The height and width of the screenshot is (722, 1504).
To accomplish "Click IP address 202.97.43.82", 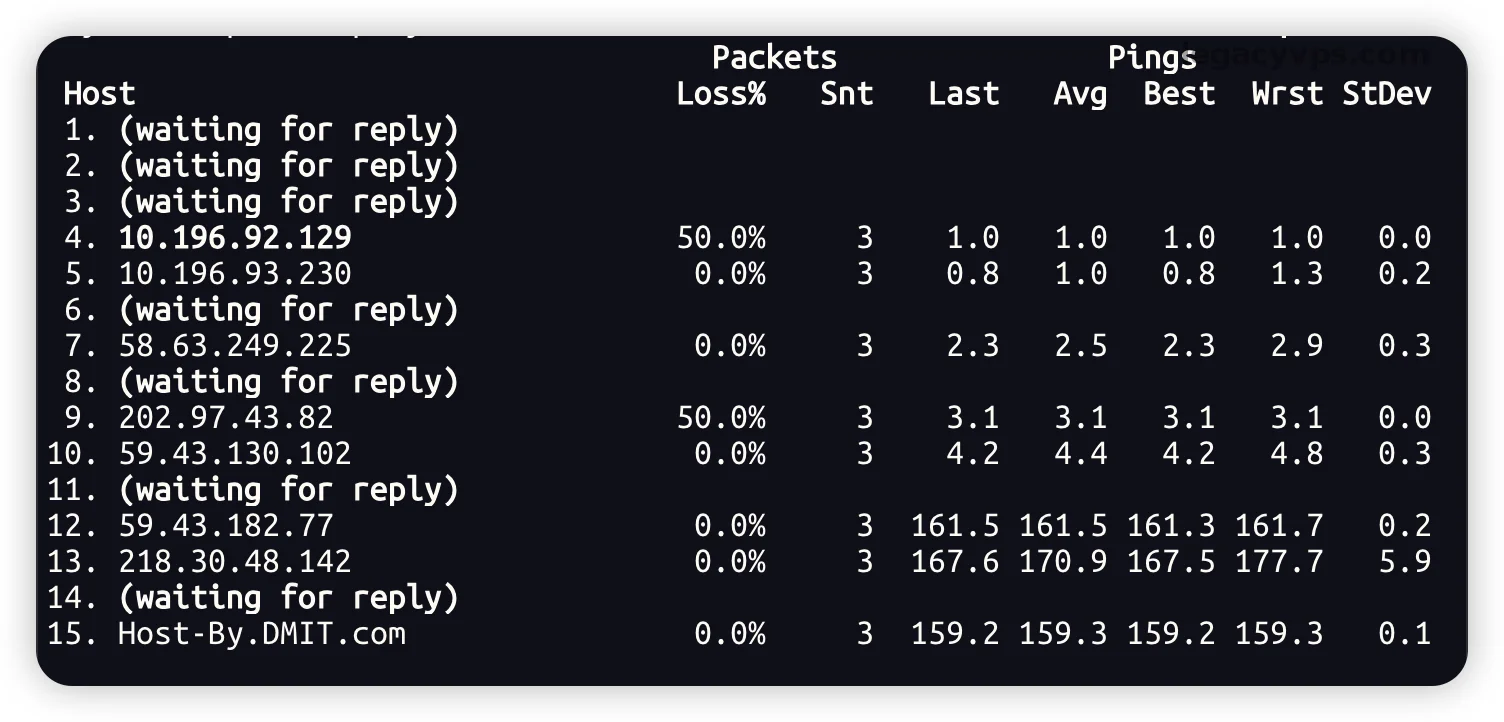I will pyautogui.click(x=226, y=417).
